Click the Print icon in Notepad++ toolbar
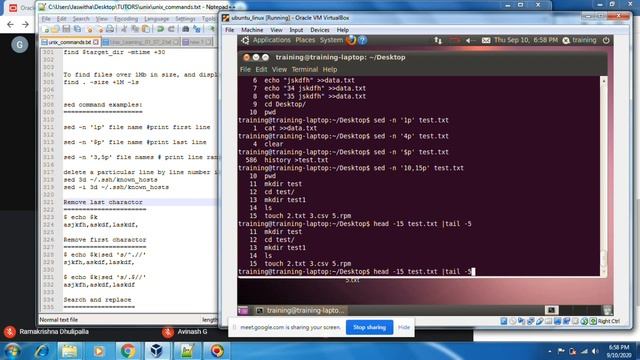 [x=110, y=29]
